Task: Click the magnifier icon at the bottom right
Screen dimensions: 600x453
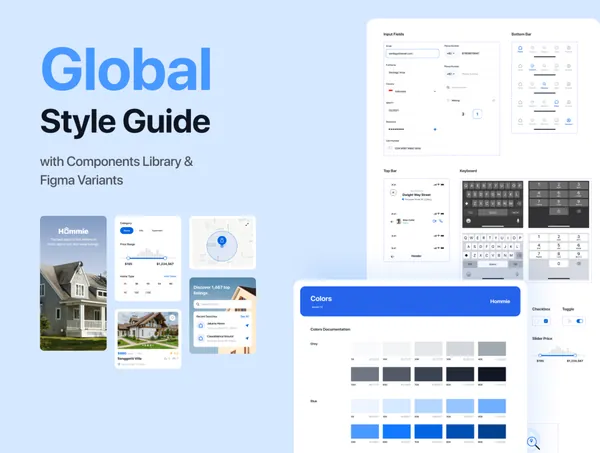Action: pos(534,442)
